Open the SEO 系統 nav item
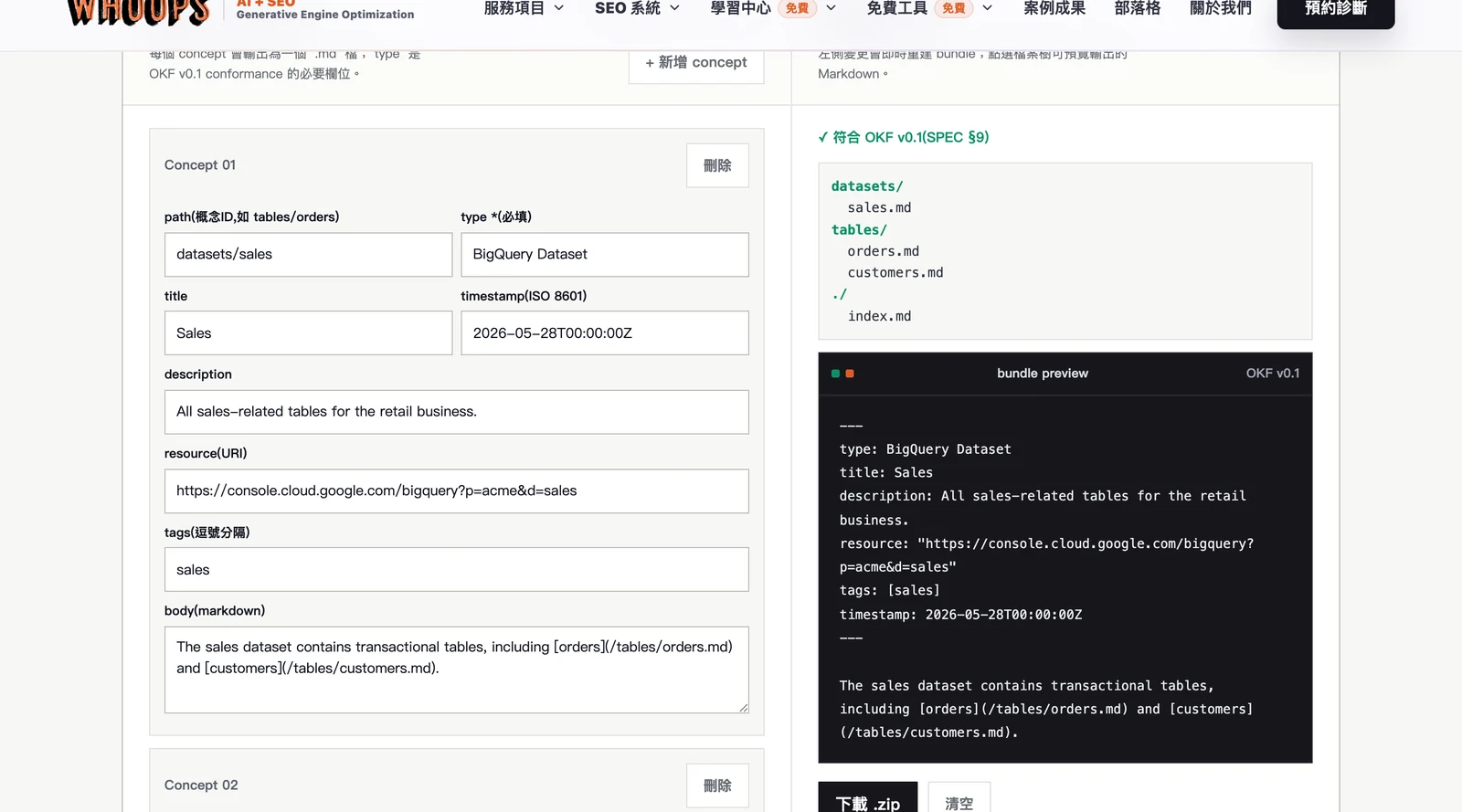The height and width of the screenshot is (812, 1462). coord(628,8)
